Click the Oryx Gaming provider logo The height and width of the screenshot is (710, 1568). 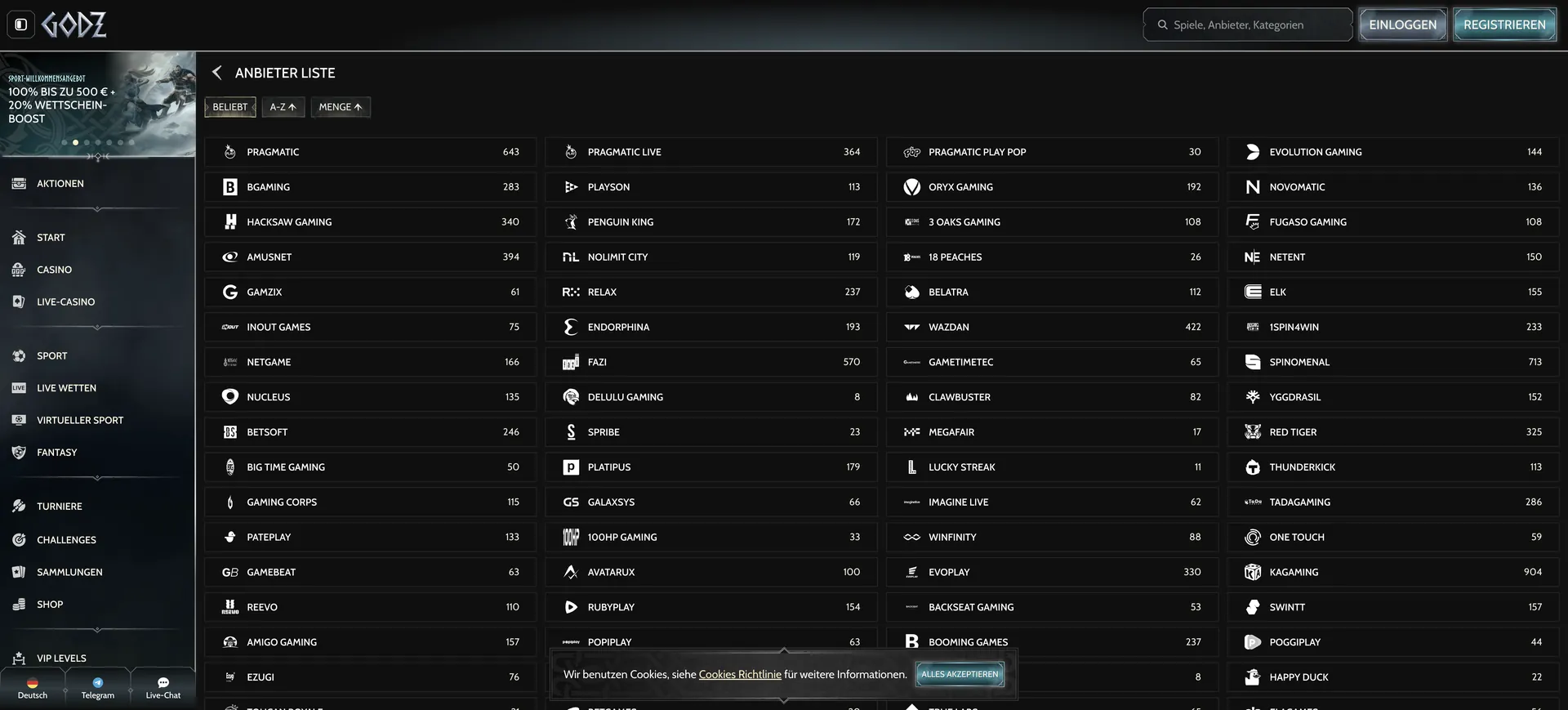(912, 187)
